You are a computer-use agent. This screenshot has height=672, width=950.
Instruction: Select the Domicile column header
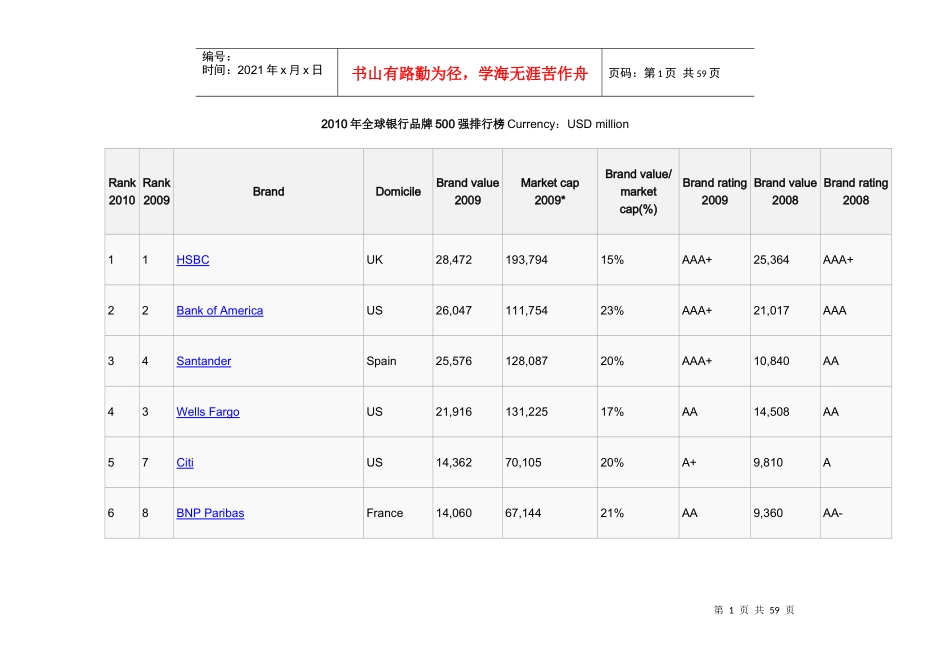point(398,191)
